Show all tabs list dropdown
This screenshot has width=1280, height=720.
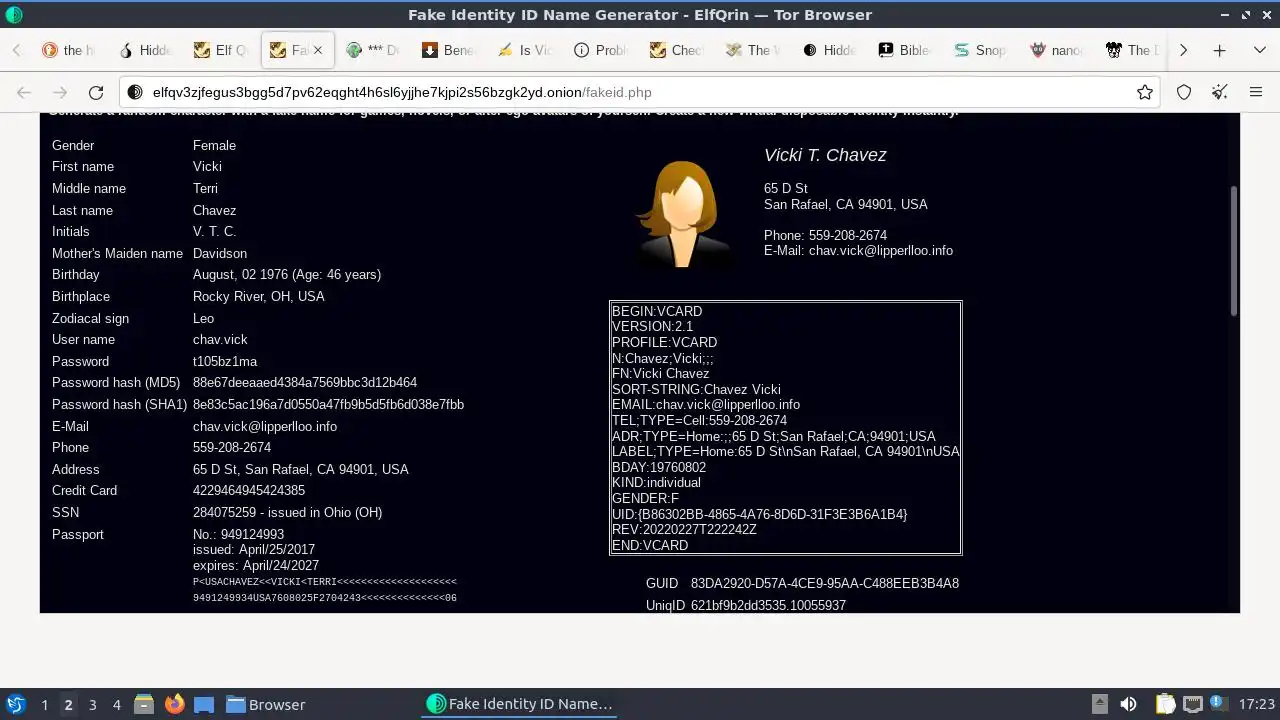pos(1260,50)
